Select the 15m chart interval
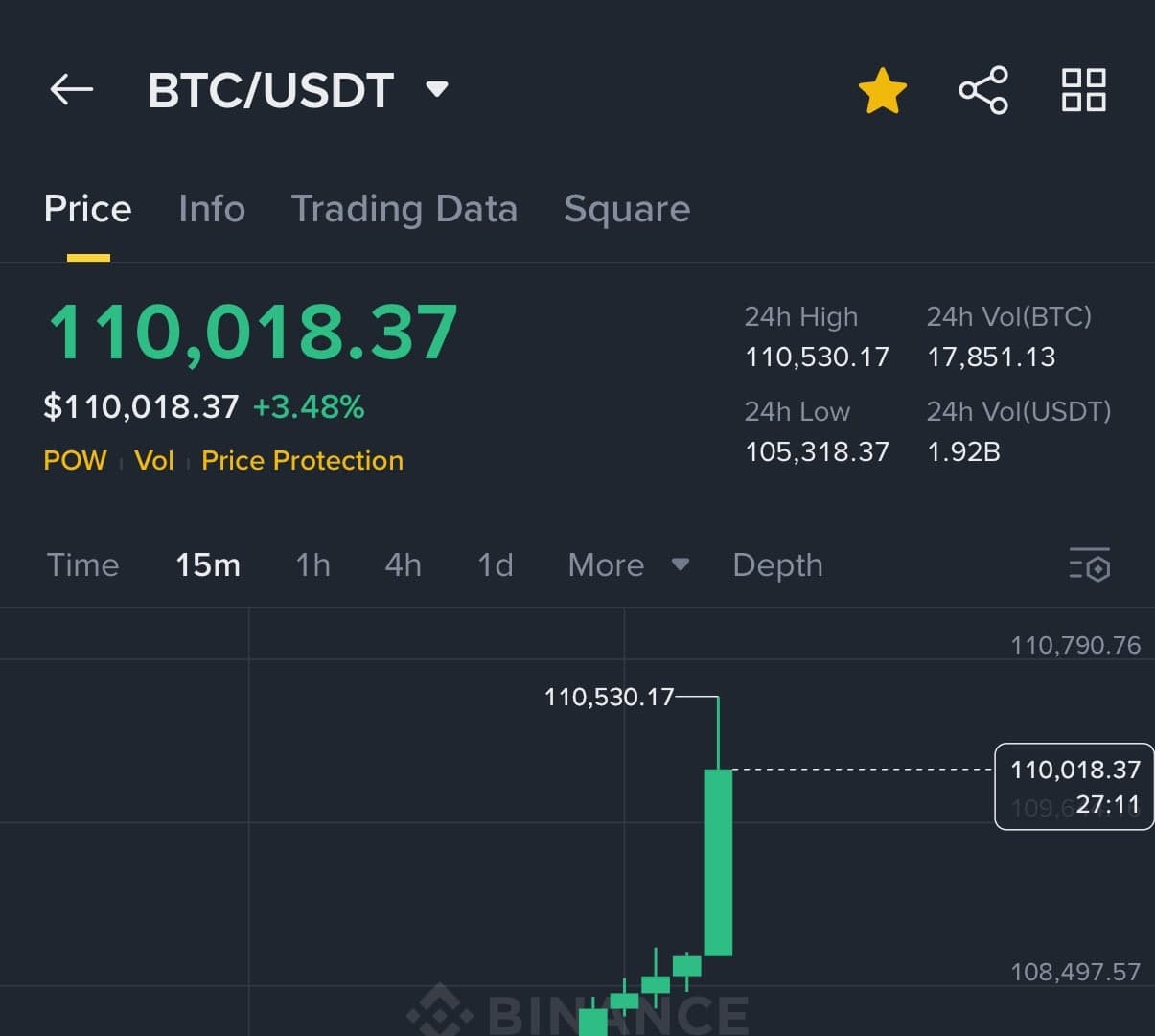This screenshot has width=1155, height=1036. (x=208, y=564)
